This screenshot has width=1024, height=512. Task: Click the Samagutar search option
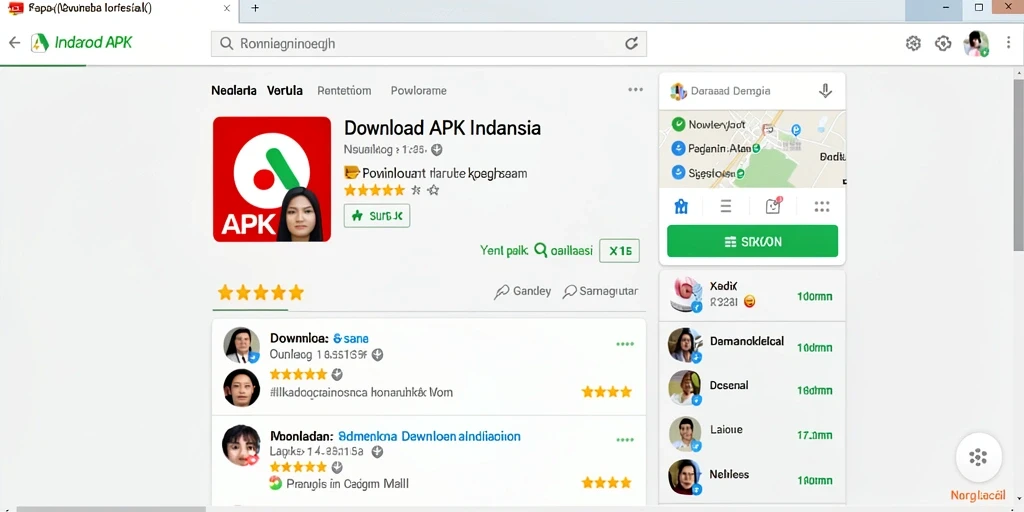(x=600, y=291)
